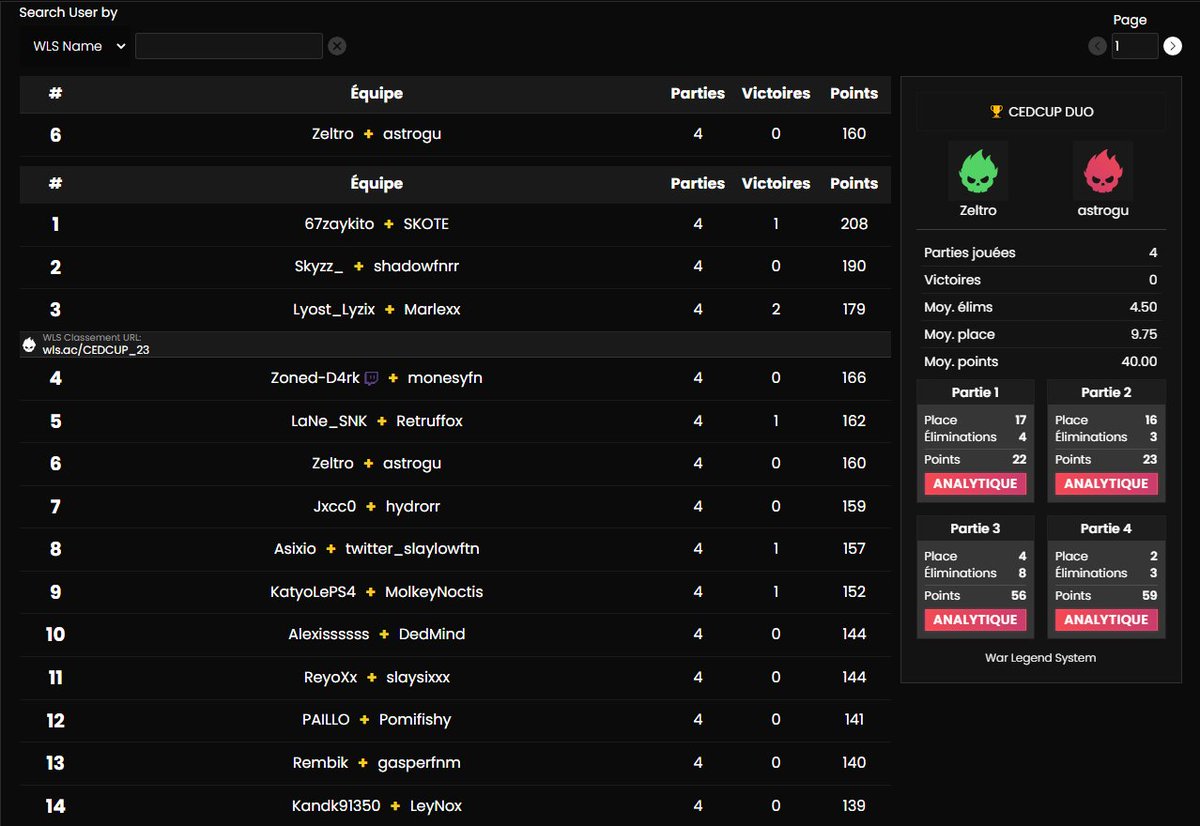Select the Lyost_Lyzix + Marlexx team row

[455, 310]
